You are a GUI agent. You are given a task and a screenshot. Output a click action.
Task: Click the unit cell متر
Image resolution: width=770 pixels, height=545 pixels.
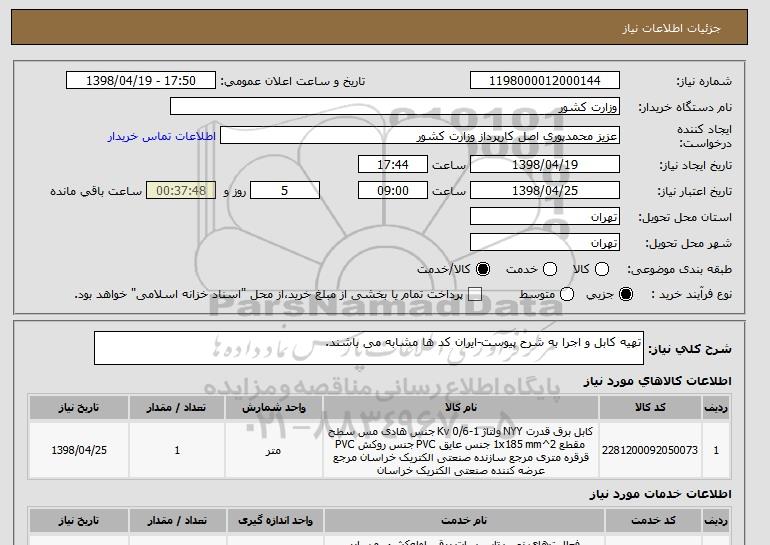(x=274, y=451)
